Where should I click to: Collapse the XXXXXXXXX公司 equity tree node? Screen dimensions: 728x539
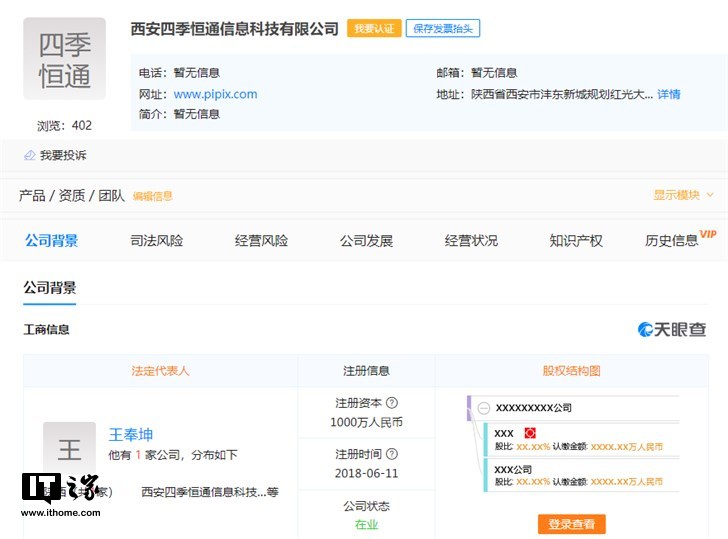[x=484, y=408]
